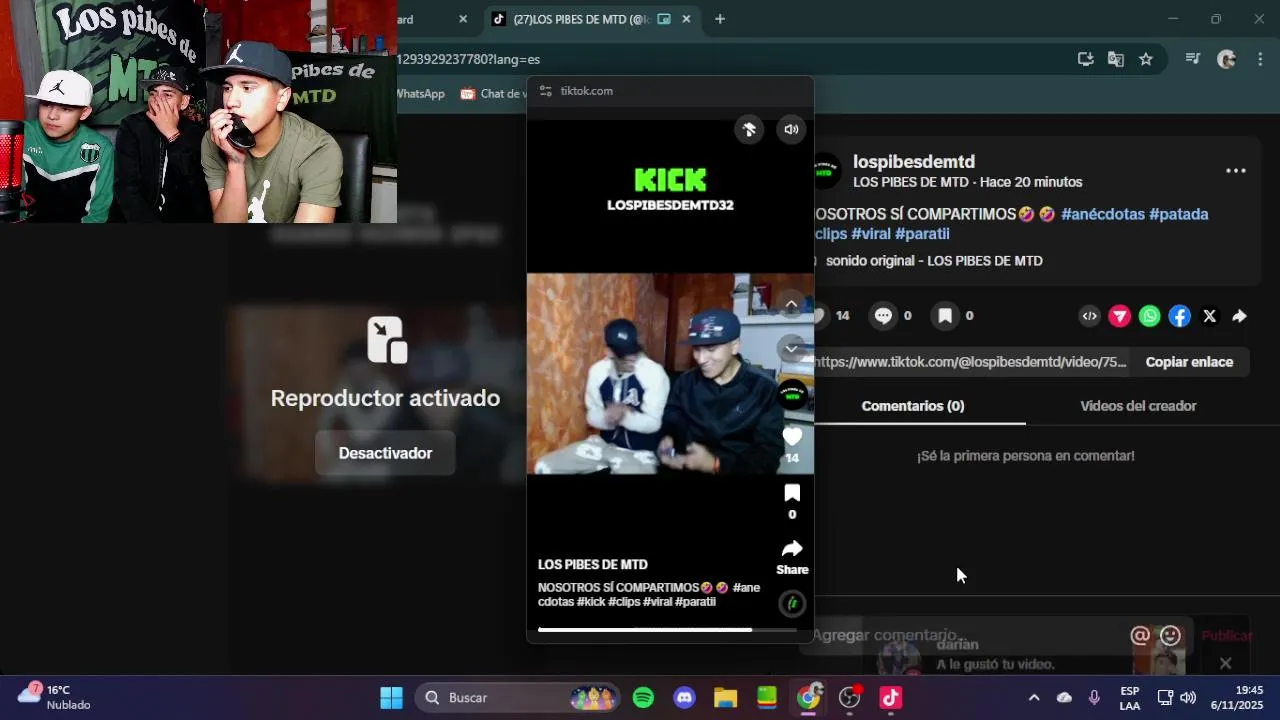1280x720 pixels.
Task: Open sonido original - LOS PIBES DE MTD
Action: tap(934, 261)
